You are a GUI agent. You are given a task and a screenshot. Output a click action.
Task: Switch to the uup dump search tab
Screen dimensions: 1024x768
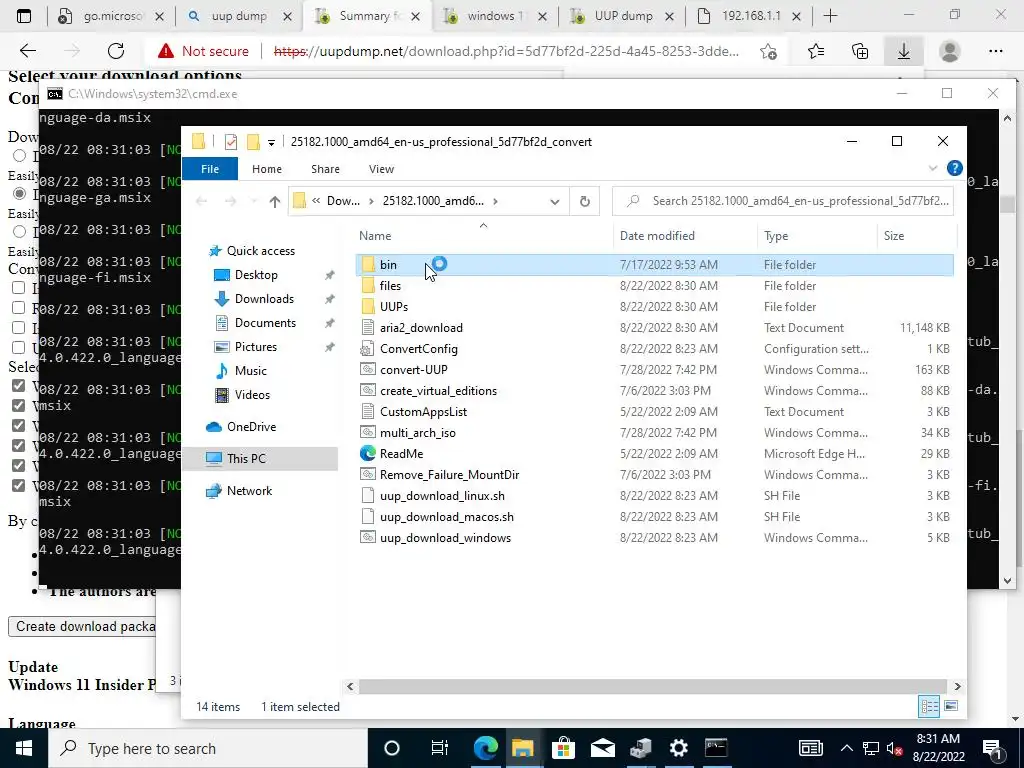point(239,16)
